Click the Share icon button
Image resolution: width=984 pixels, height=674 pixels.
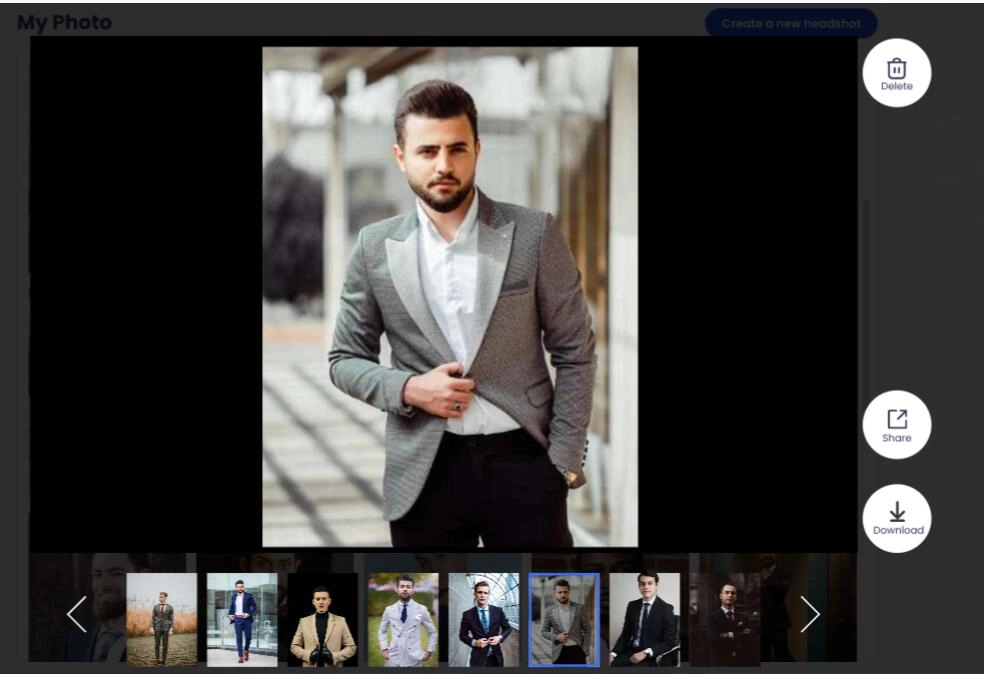pyautogui.click(x=896, y=424)
